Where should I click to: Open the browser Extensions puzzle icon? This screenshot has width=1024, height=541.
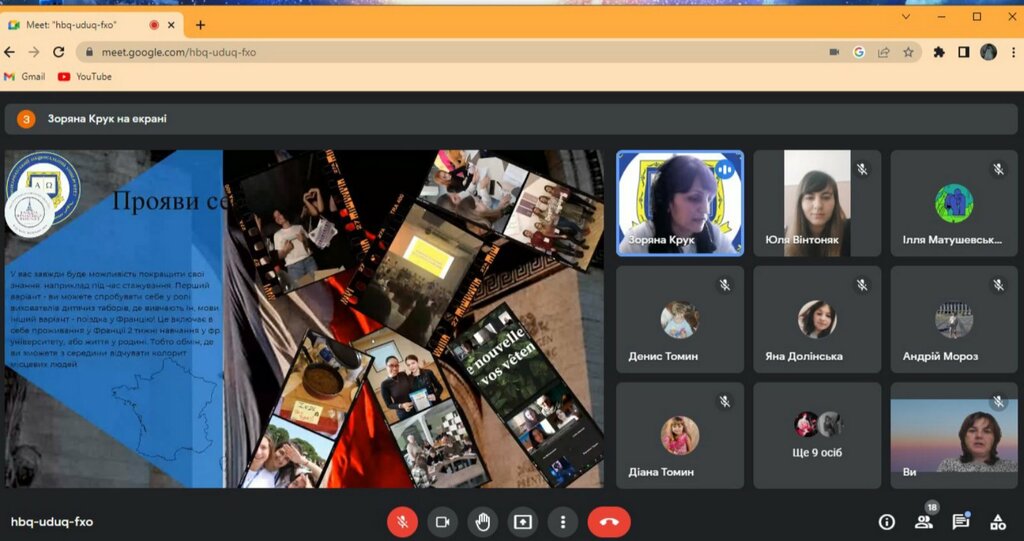[x=939, y=52]
